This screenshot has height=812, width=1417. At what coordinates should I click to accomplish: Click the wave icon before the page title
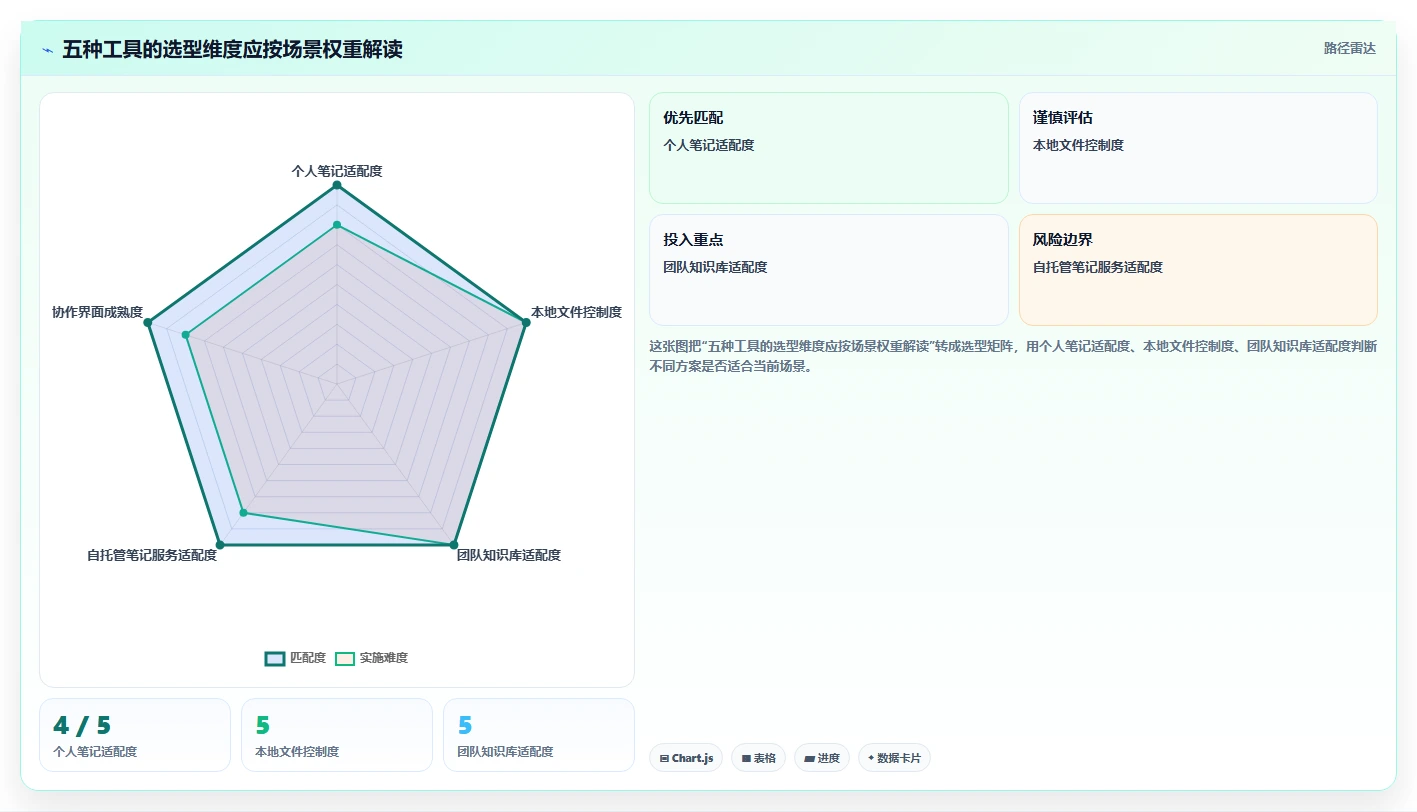[47, 50]
